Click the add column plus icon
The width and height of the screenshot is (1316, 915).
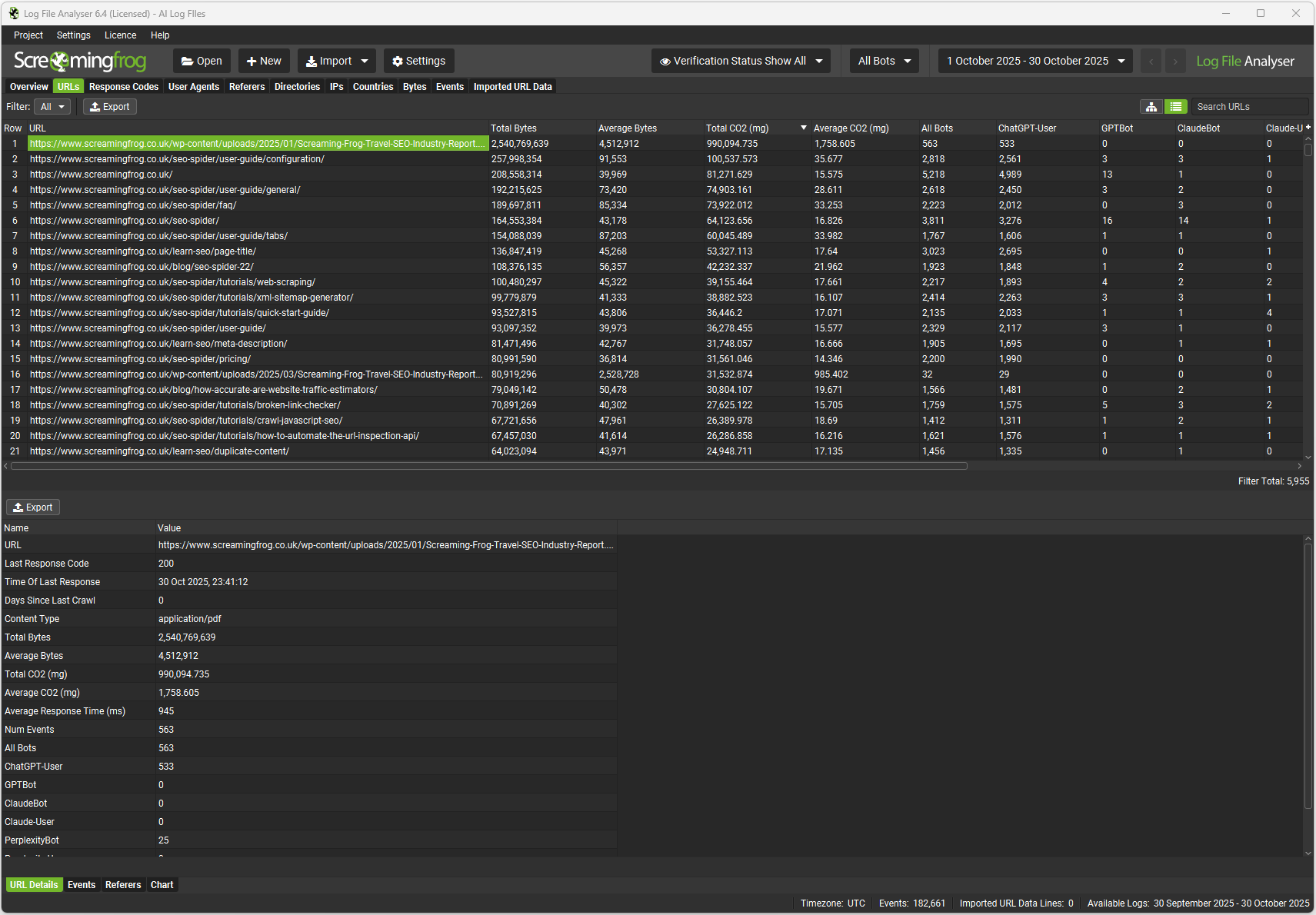(1308, 128)
